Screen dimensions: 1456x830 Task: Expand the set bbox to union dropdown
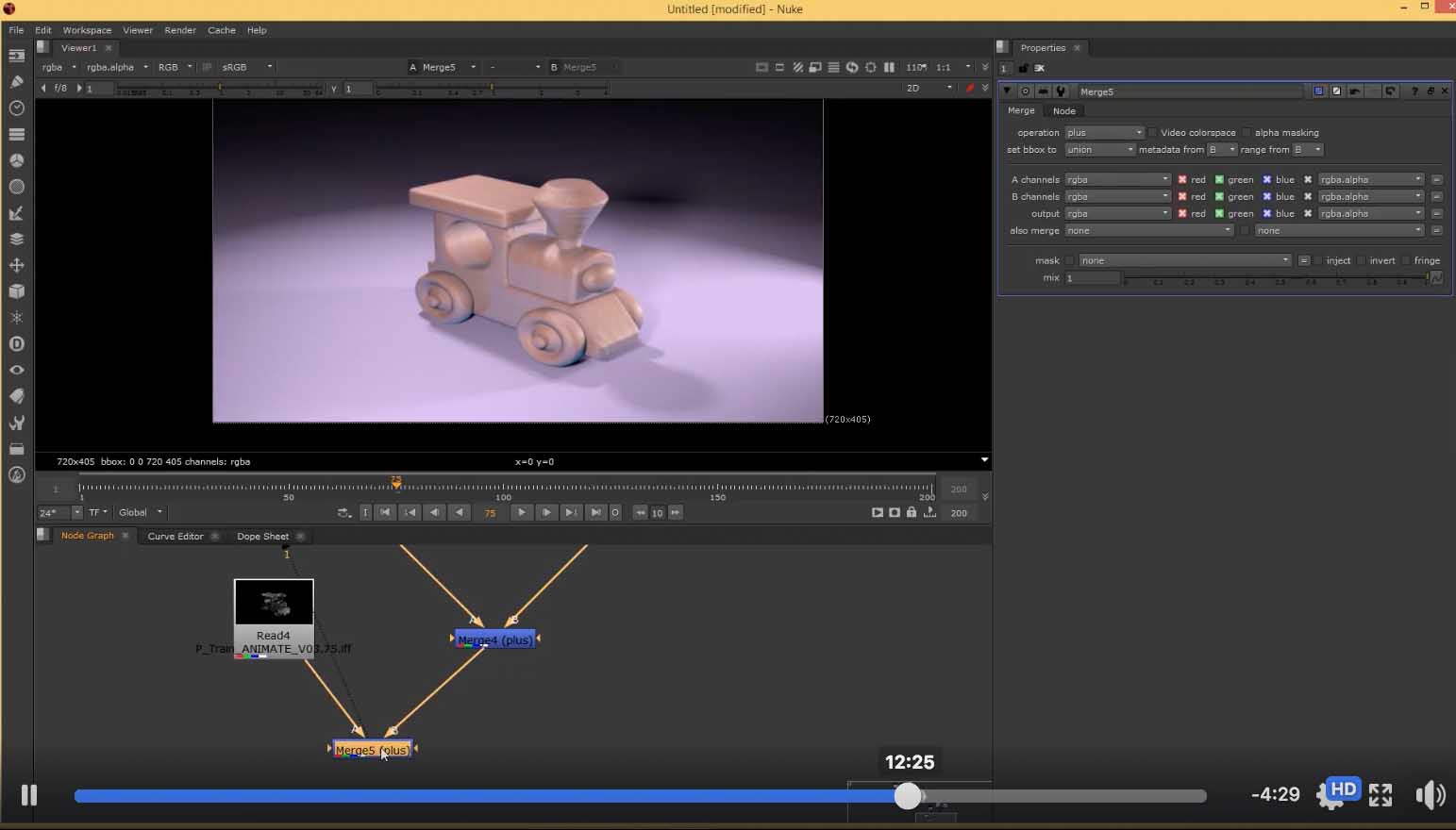click(x=1099, y=150)
